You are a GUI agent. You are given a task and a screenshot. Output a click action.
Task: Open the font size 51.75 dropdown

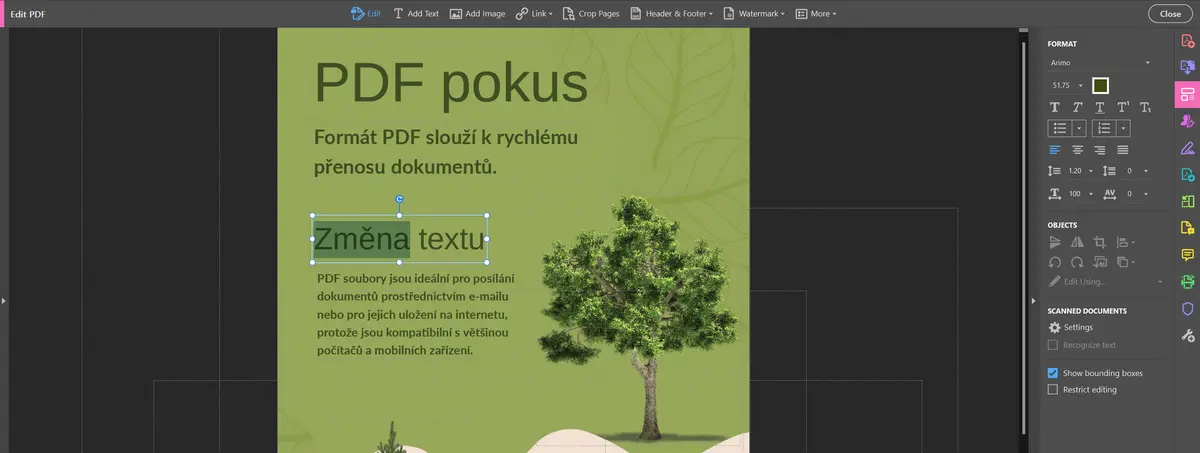(x=1066, y=85)
